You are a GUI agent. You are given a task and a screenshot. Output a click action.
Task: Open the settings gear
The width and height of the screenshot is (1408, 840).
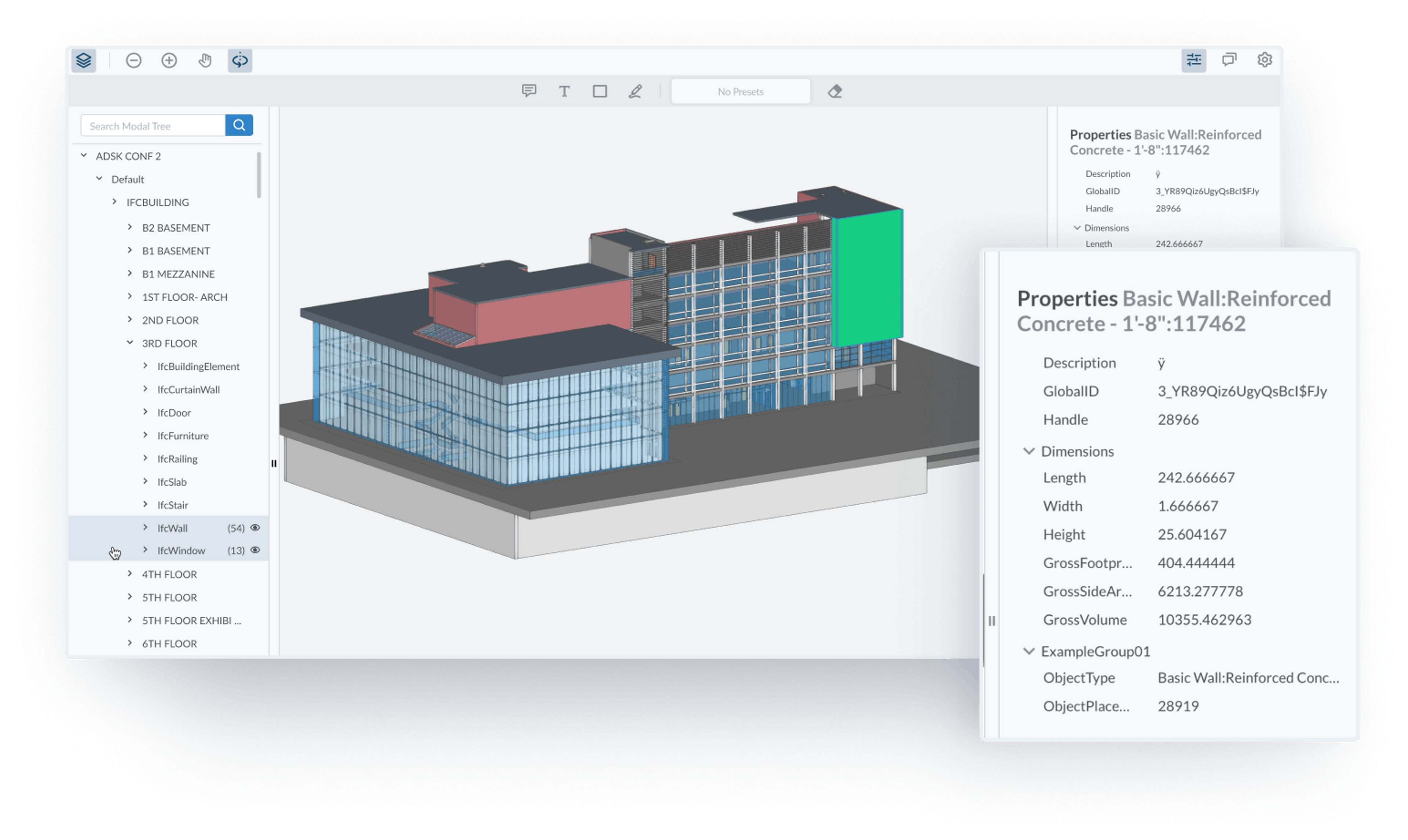tap(1264, 60)
